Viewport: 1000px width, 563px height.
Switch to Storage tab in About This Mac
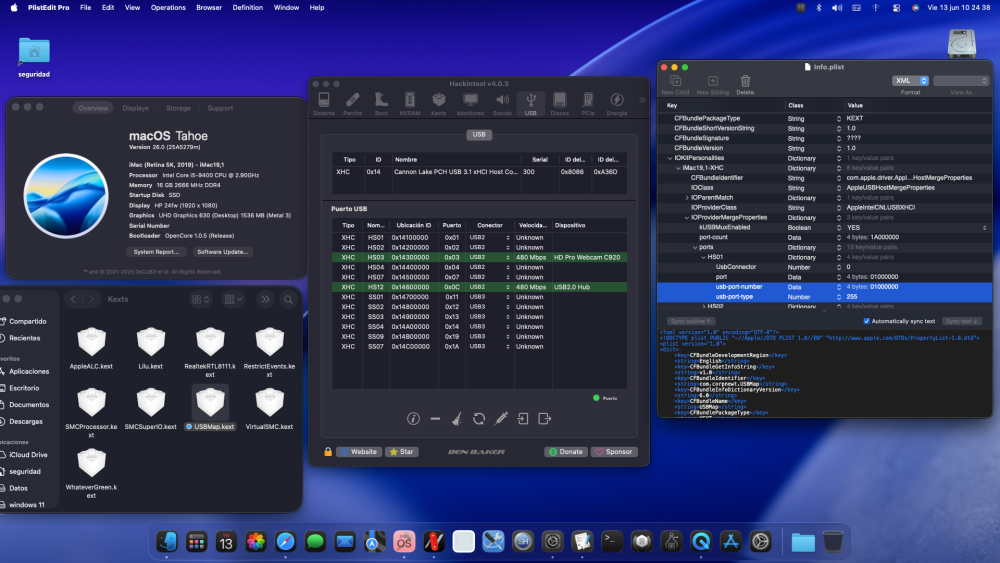pos(178,108)
